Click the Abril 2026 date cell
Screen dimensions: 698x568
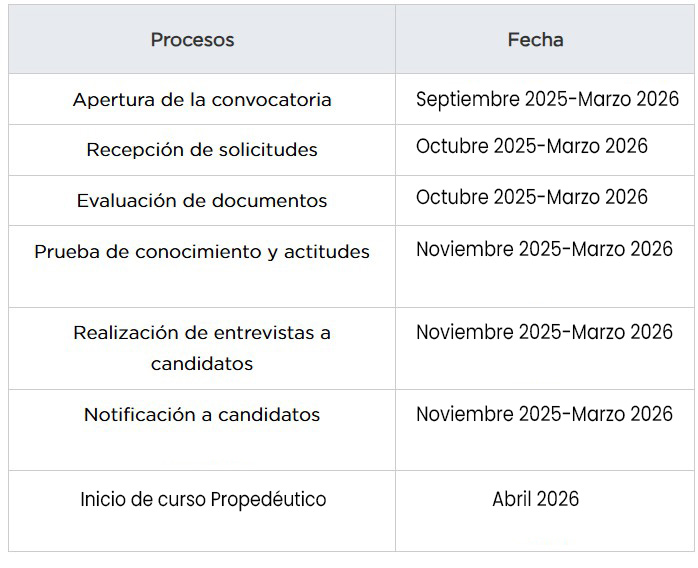(544, 511)
